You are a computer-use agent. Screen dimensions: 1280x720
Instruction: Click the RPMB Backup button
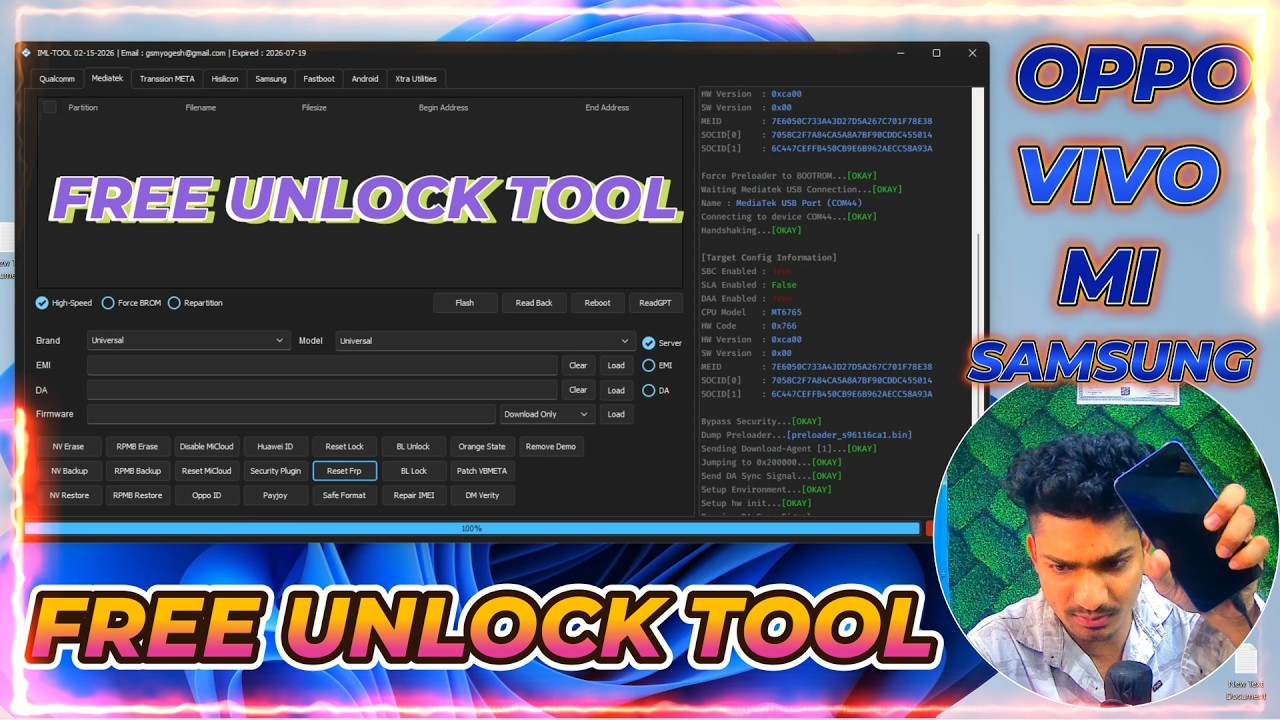137,471
